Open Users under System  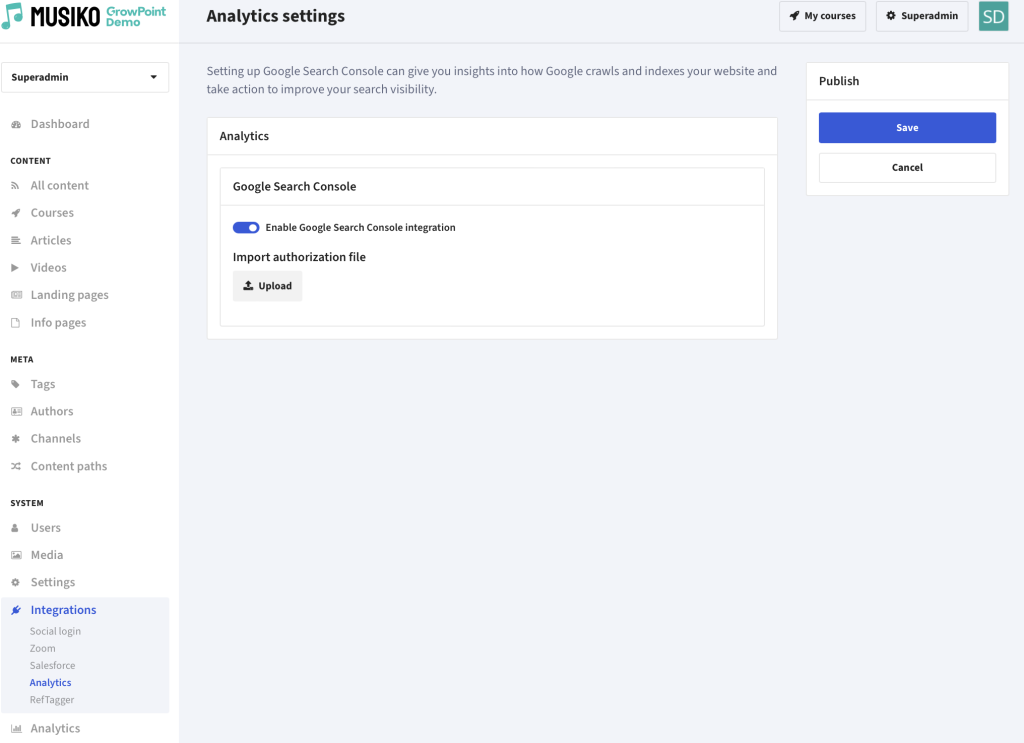coord(46,528)
